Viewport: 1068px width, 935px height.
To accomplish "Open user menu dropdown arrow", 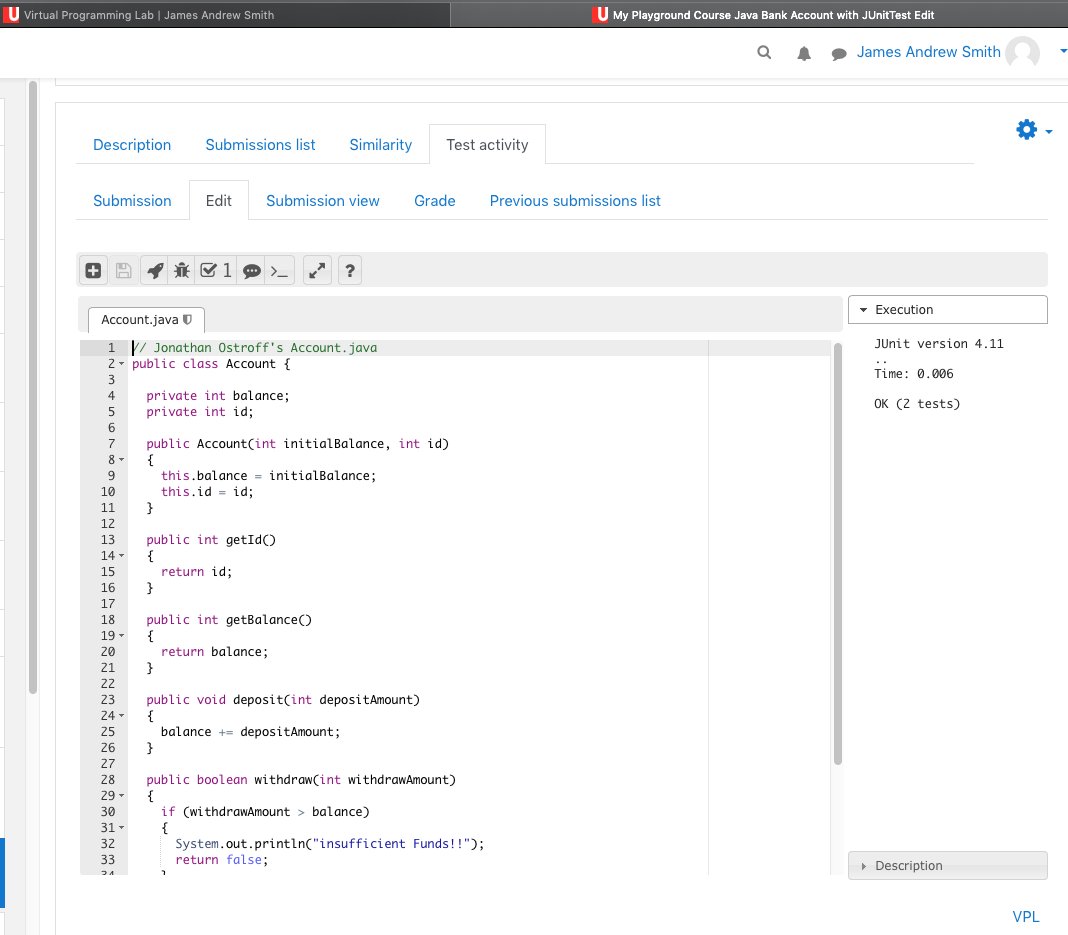I will [1063, 51].
